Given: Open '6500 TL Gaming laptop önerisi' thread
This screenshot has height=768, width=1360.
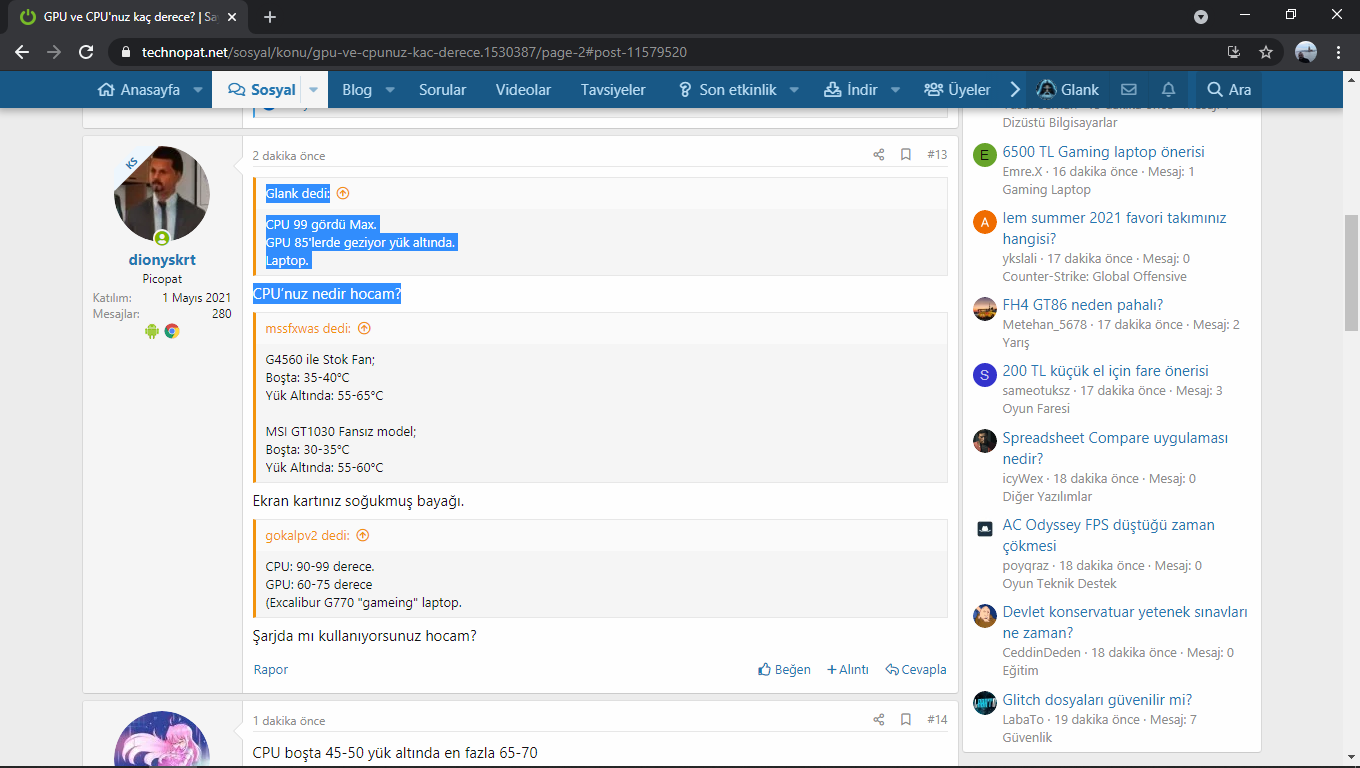Looking at the screenshot, I should point(1104,152).
